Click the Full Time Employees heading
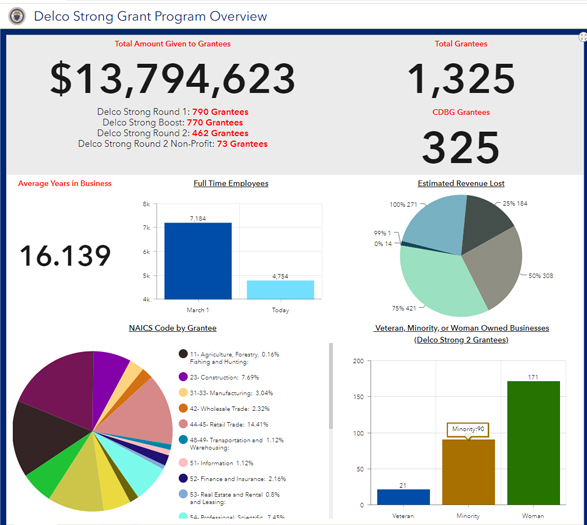The height and width of the screenshot is (525, 587). [x=231, y=183]
